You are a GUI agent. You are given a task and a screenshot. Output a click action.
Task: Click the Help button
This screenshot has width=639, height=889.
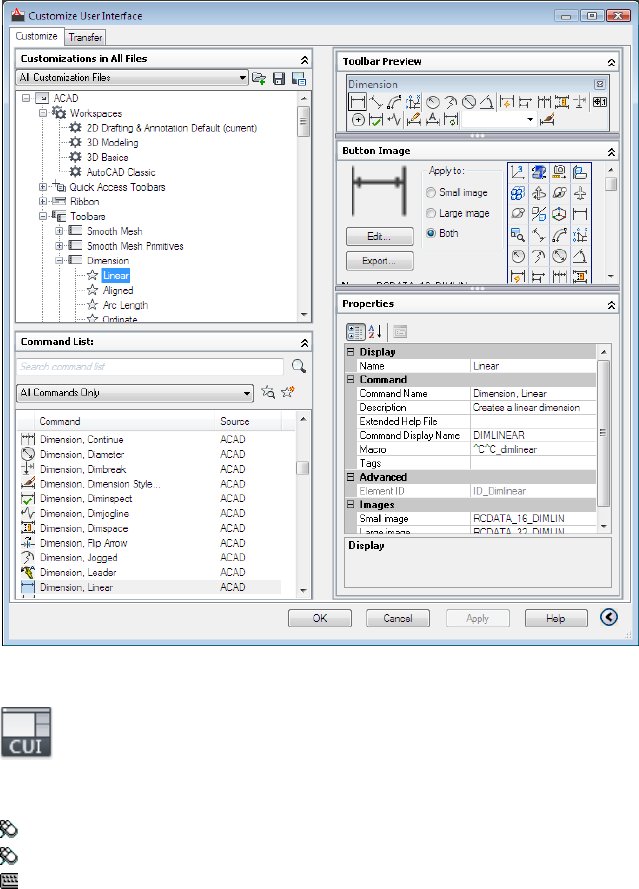tap(556, 618)
